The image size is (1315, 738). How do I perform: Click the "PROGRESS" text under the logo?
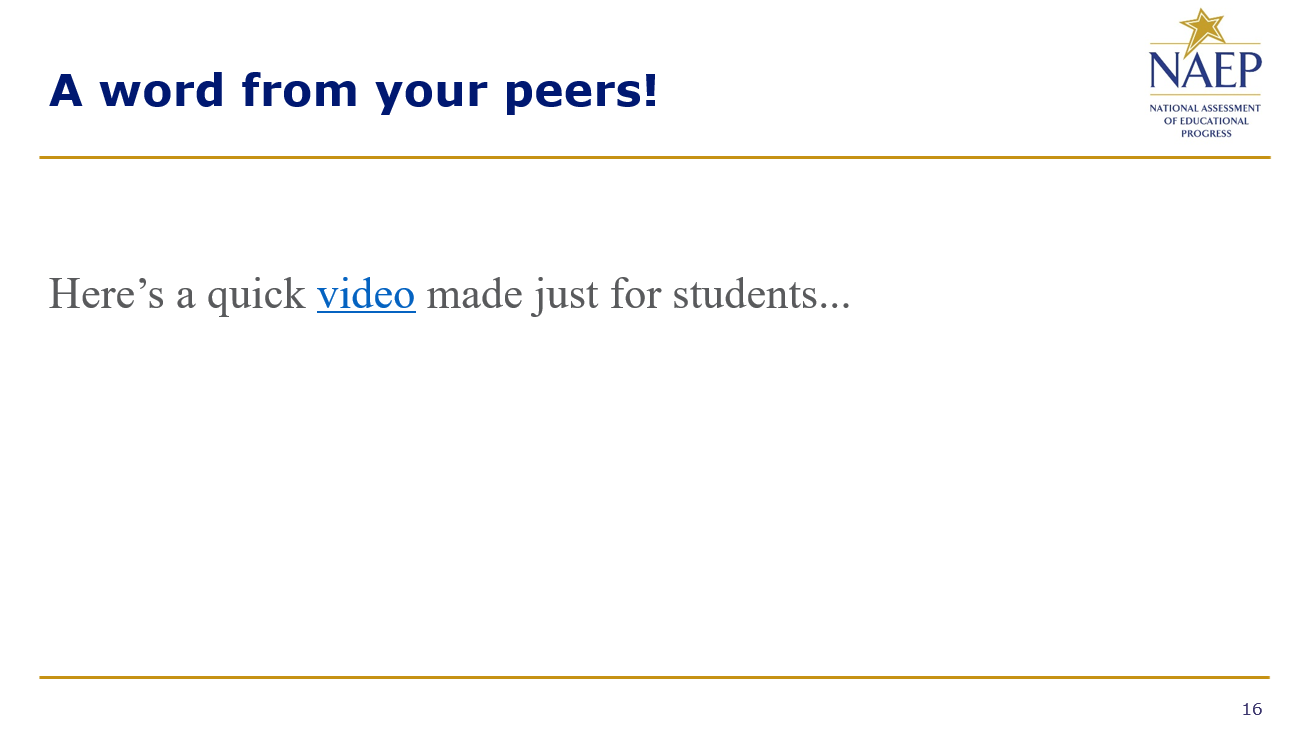(x=1205, y=134)
